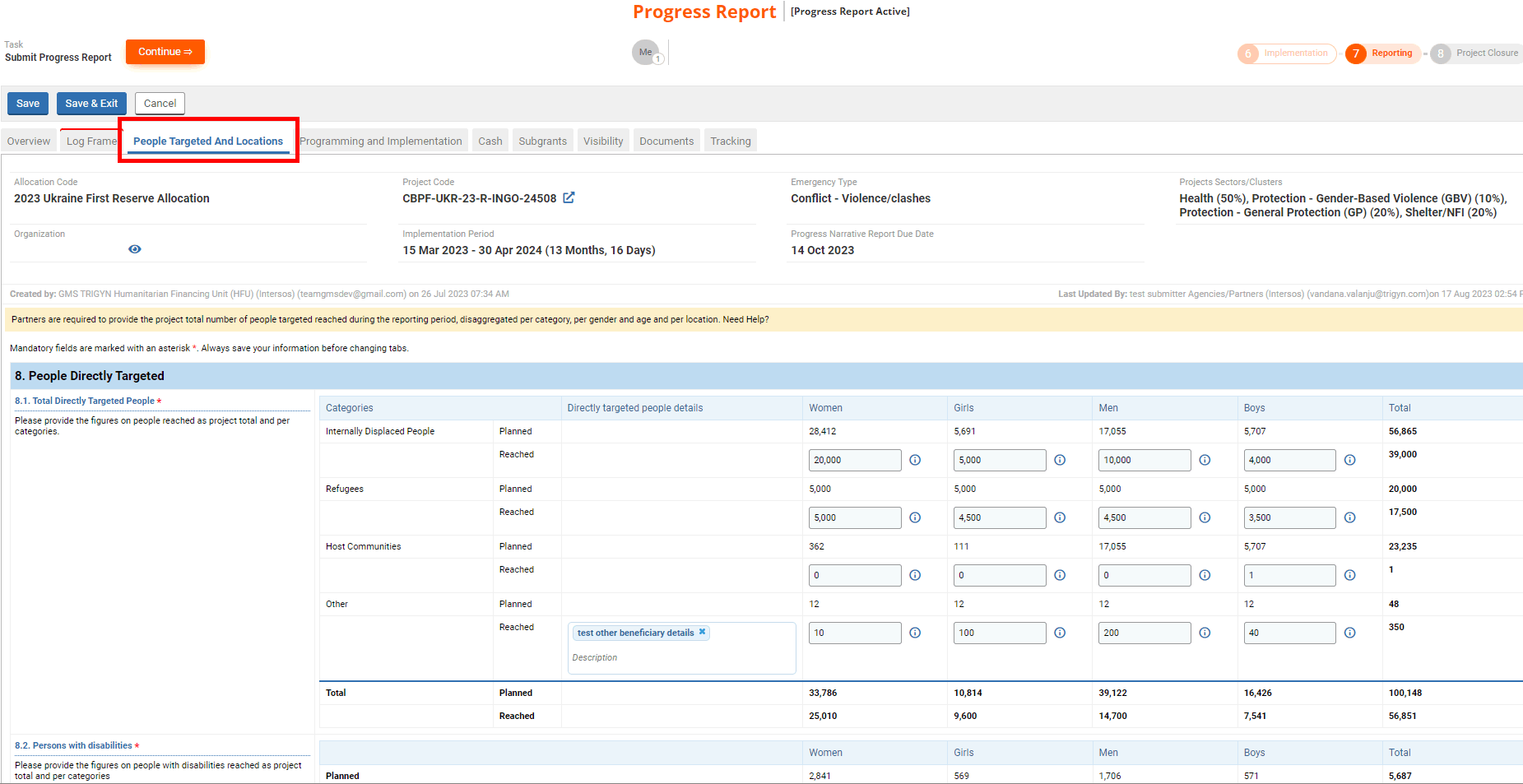Open the Subgrants tab
Screen dimensions: 1523x784
click(543, 141)
